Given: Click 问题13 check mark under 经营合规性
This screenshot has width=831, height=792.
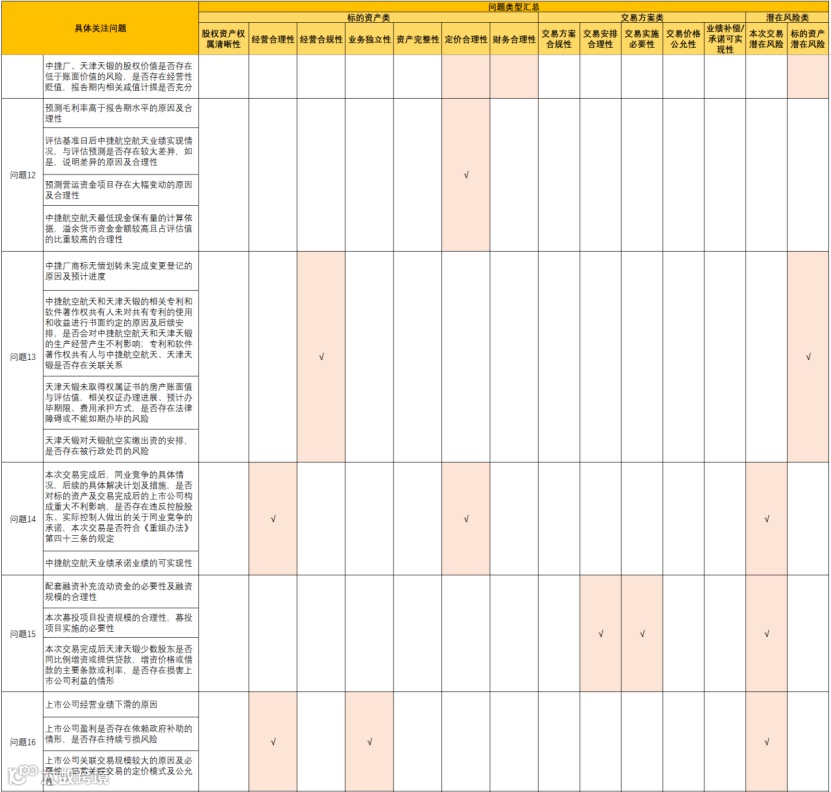Looking at the screenshot, I should point(321,357).
